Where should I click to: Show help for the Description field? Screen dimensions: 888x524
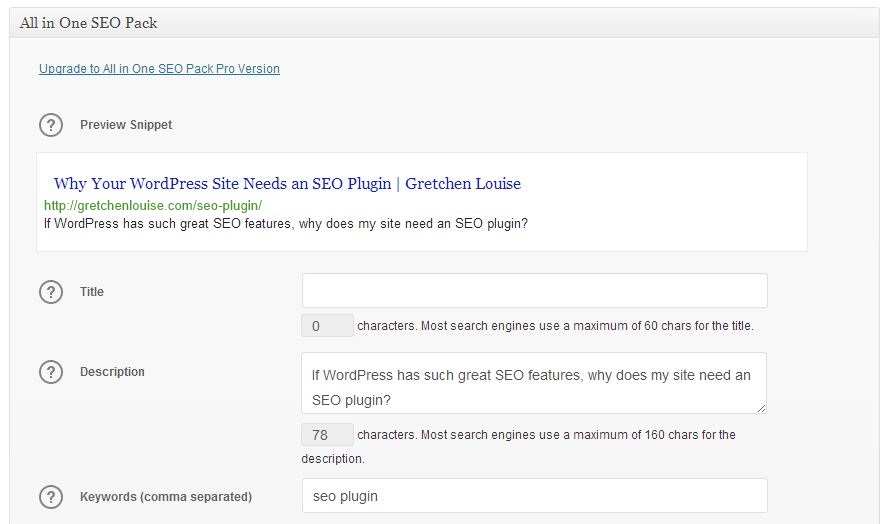pyautogui.click(x=51, y=372)
